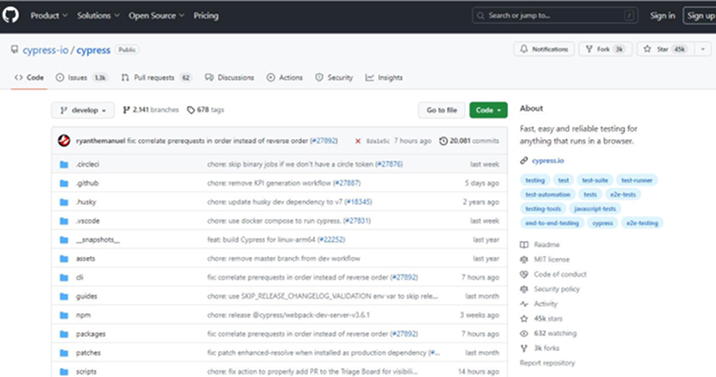Open the patches folder
716x377 pixels.
coord(88,353)
